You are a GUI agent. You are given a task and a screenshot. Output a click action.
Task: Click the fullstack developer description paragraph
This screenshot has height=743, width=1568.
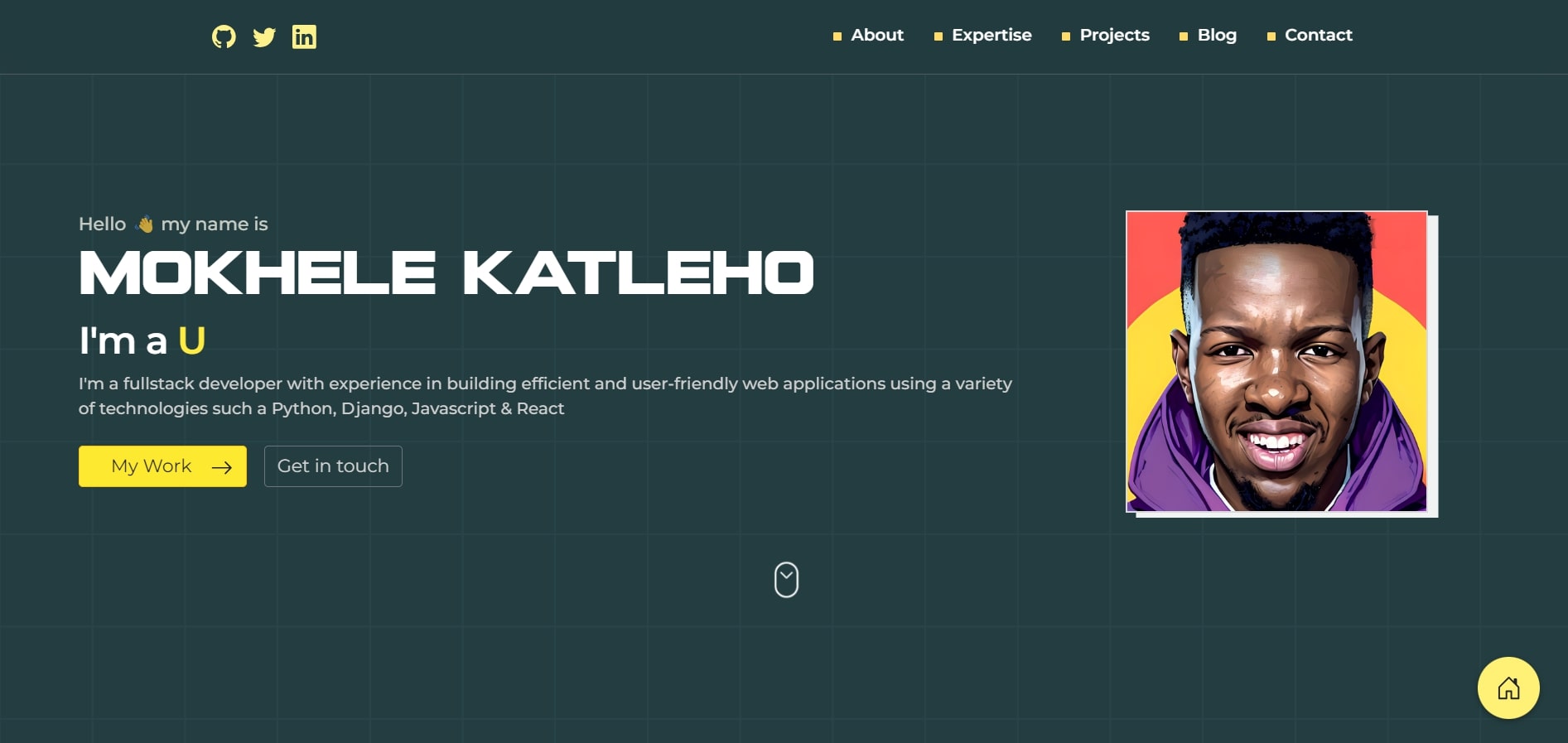545,396
